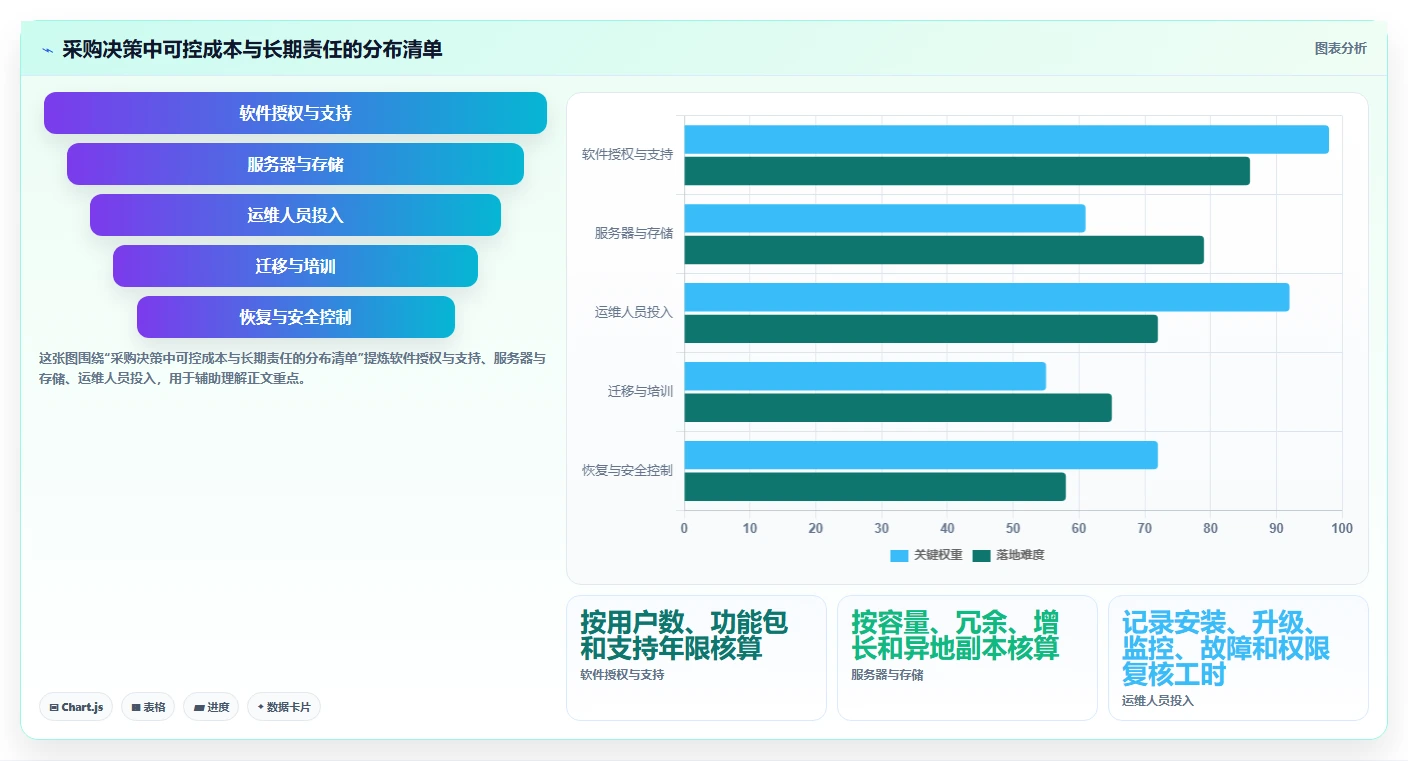Click the x-axis tick label 0
The height and width of the screenshot is (761, 1408).
point(684,528)
